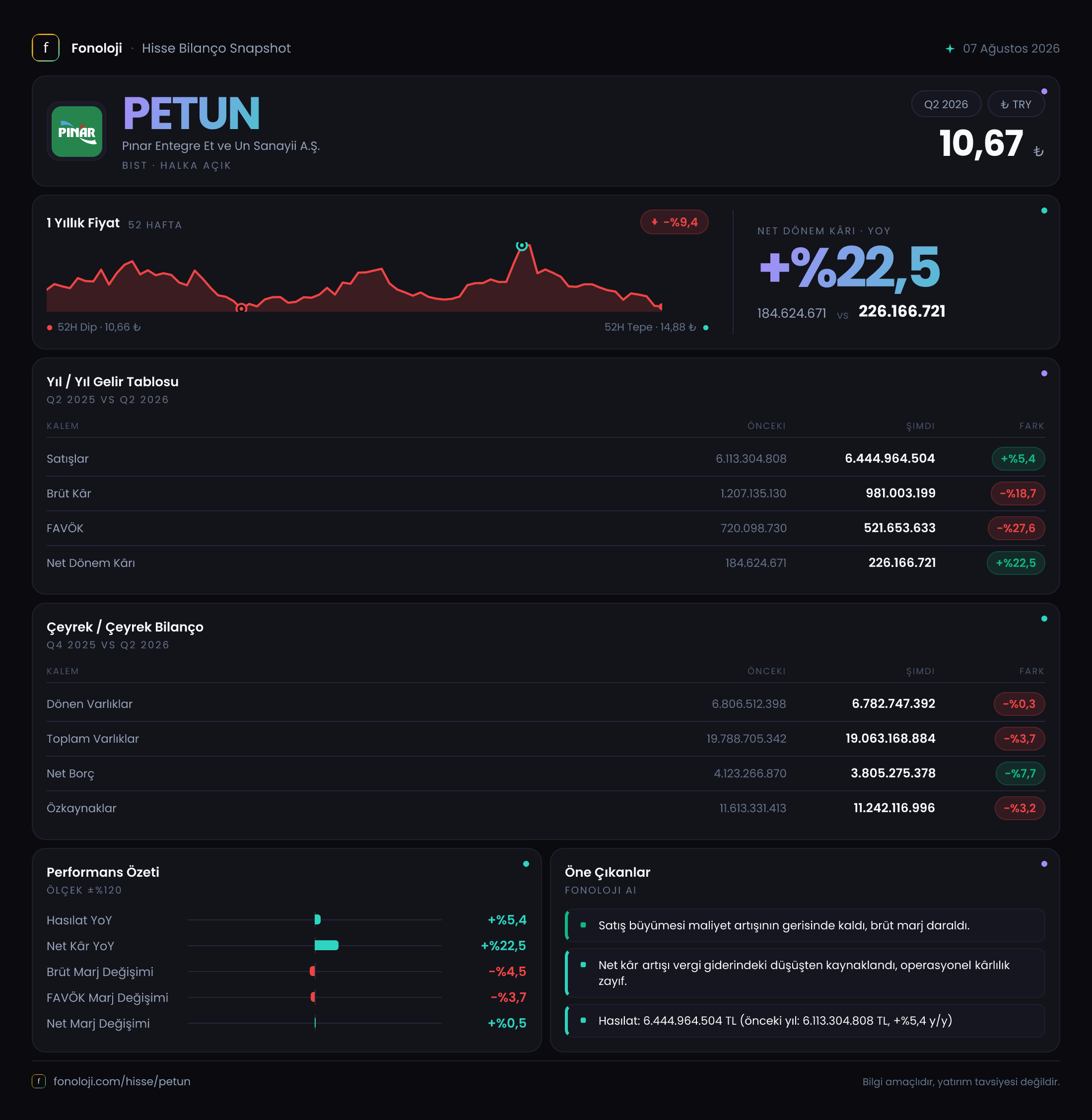The height and width of the screenshot is (1120, 1092).
Task: Click the highlight about vergi giderindeki düşüş
Action: [805, 973]
